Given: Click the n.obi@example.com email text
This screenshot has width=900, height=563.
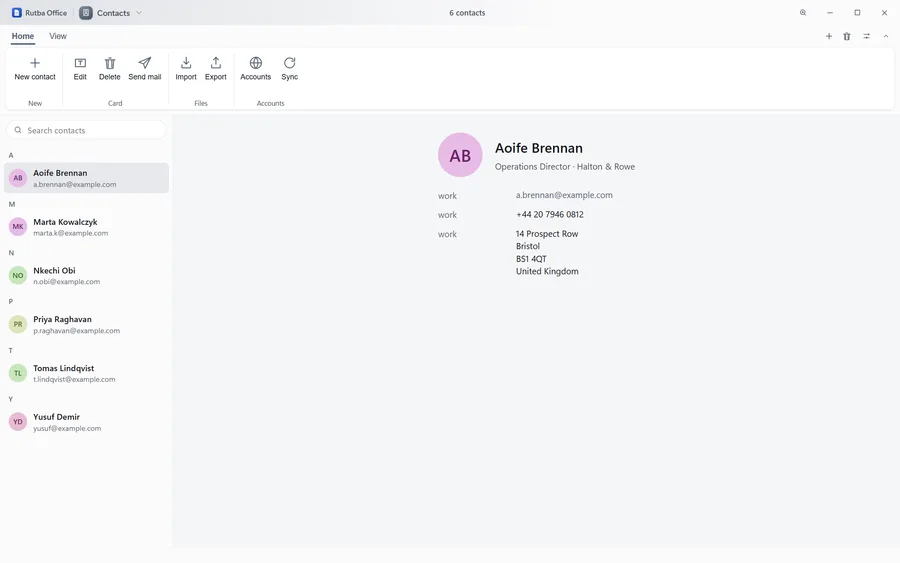Looking at the screenshot, I should tap(67, 282).
